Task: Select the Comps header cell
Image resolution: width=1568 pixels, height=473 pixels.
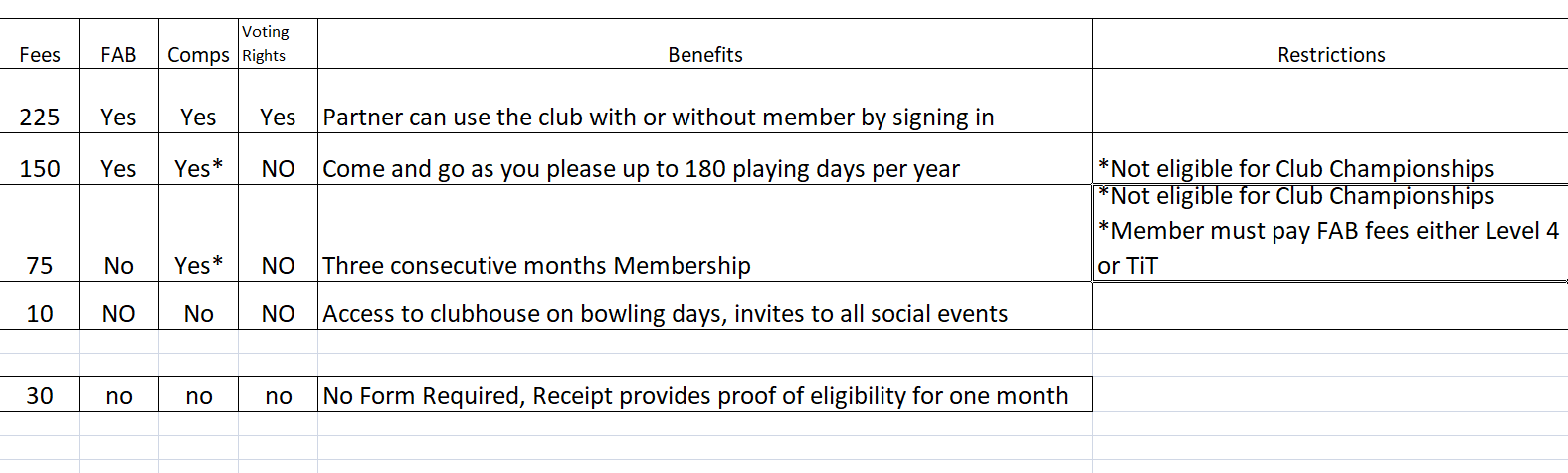Action: pyautogui.click(x=198, y=55)
